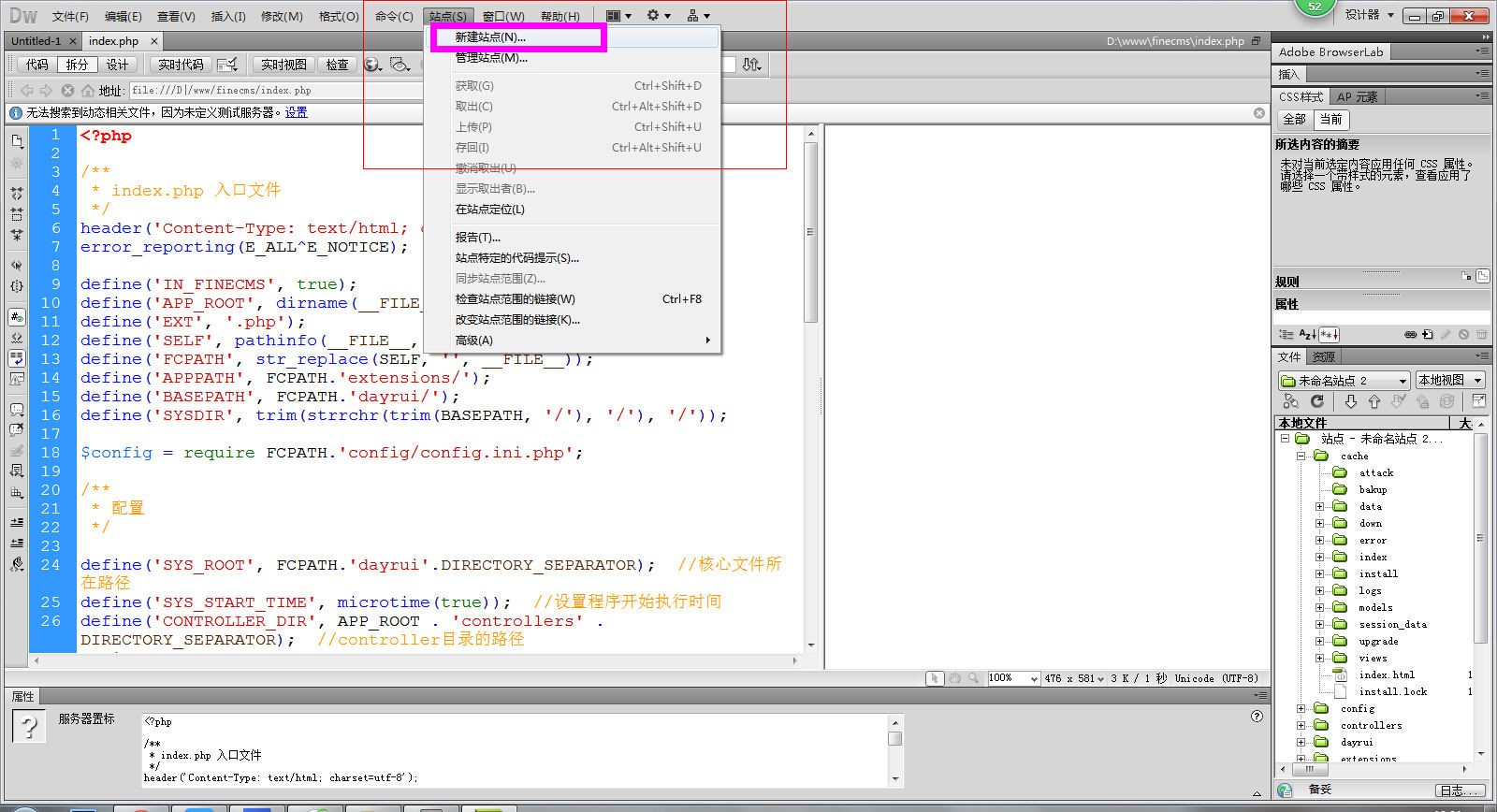Select 报告(T)... menu entry
Screen dimensions: 1497x812
[573, 238]
